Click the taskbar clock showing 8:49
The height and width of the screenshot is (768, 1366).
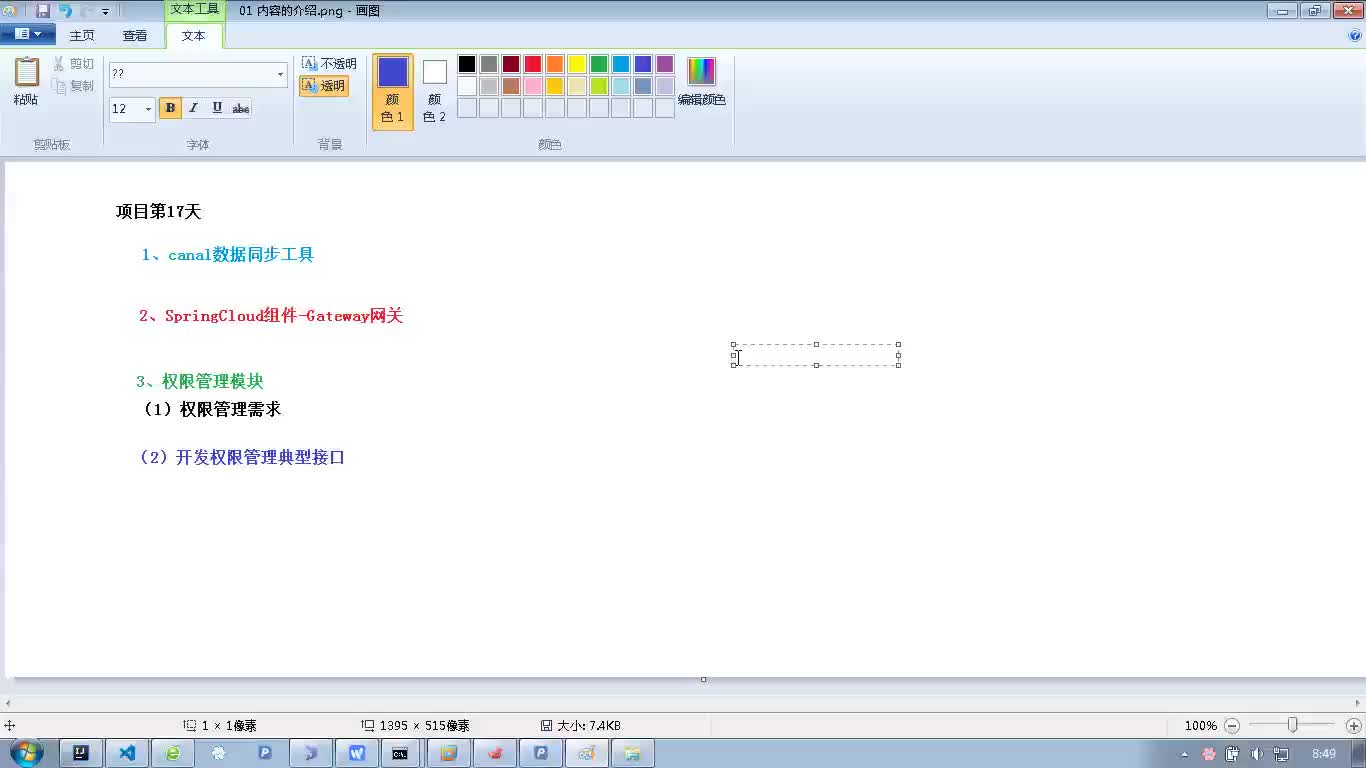point(1324,754)
